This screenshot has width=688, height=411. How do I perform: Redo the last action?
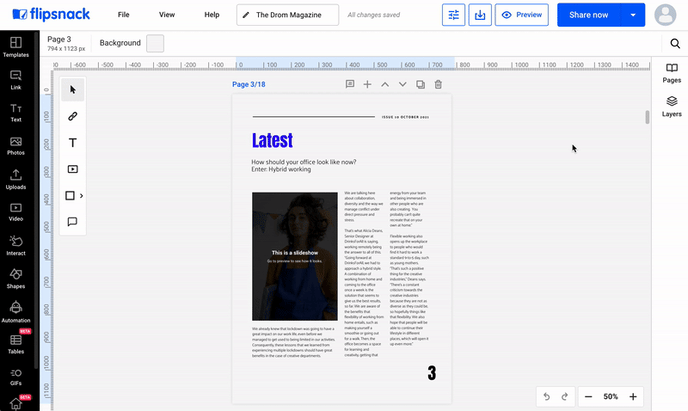tap(564, 397)
